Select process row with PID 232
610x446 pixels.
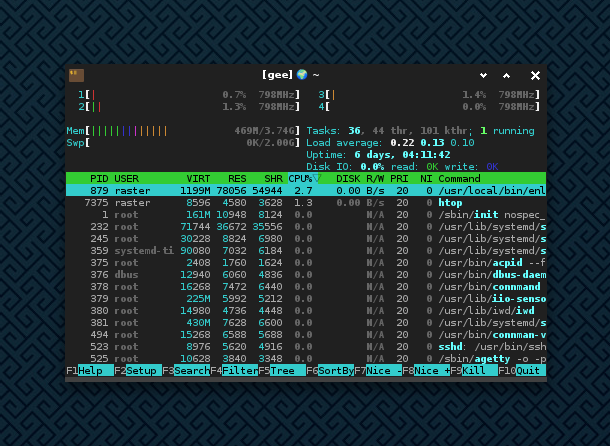click(306, 227)
